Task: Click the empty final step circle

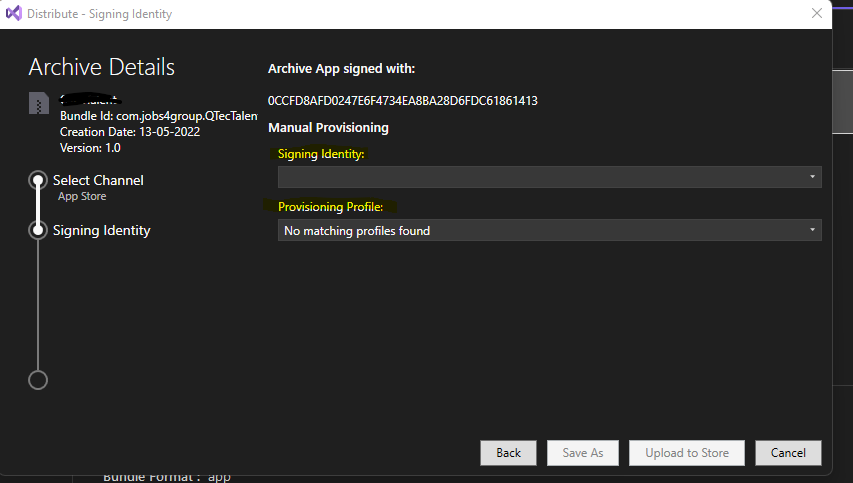Action: [x=38, y=380]
